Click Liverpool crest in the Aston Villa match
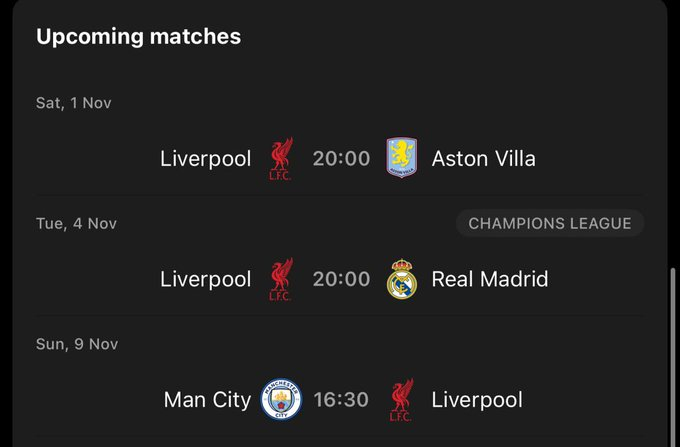The width and height of the screenshot is (680, 447). [281, 159]
